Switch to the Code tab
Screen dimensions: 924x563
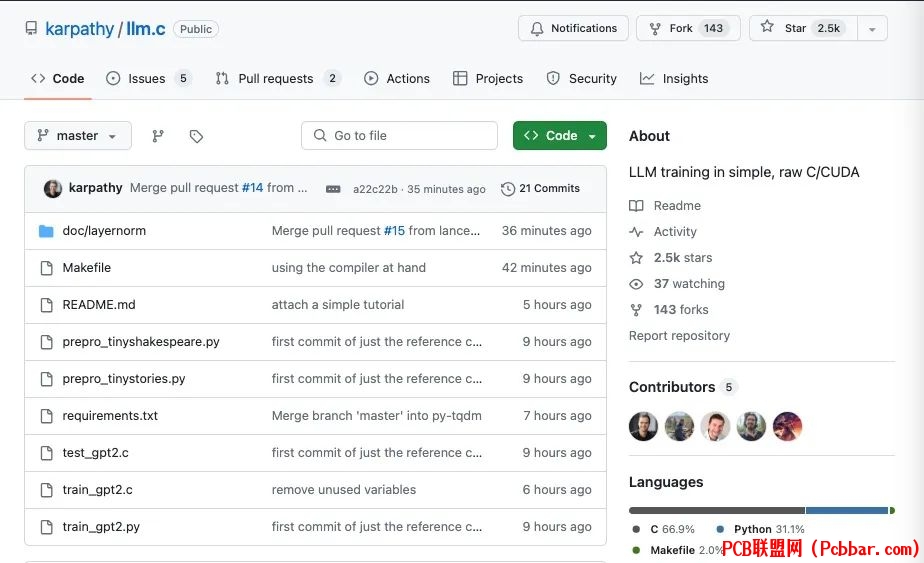(58, 78)
